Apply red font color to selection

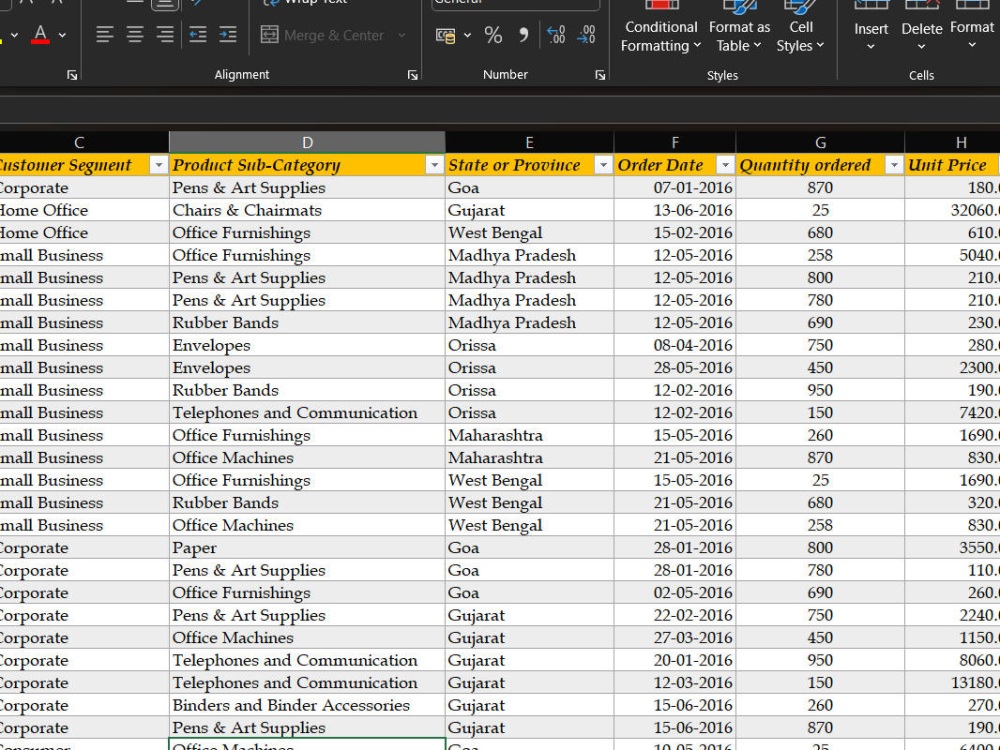(40, 34)
